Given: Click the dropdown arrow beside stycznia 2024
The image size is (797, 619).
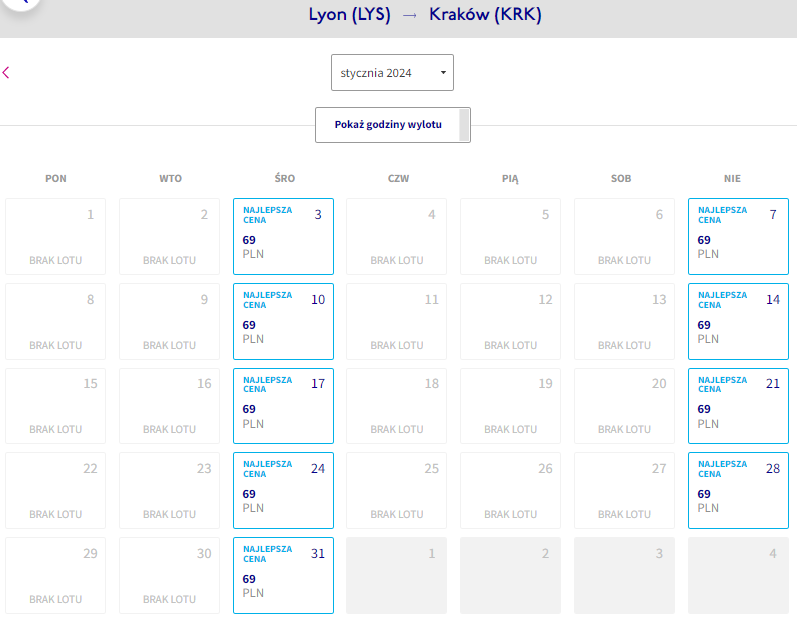Looking at the screenshot, I should pyautogui.click(x=443, y=73).
